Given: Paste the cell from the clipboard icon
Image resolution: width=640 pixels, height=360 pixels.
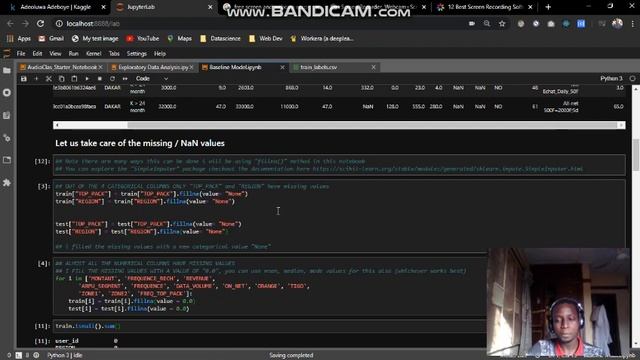Looking at the screenshot, I should click(74, 79).
